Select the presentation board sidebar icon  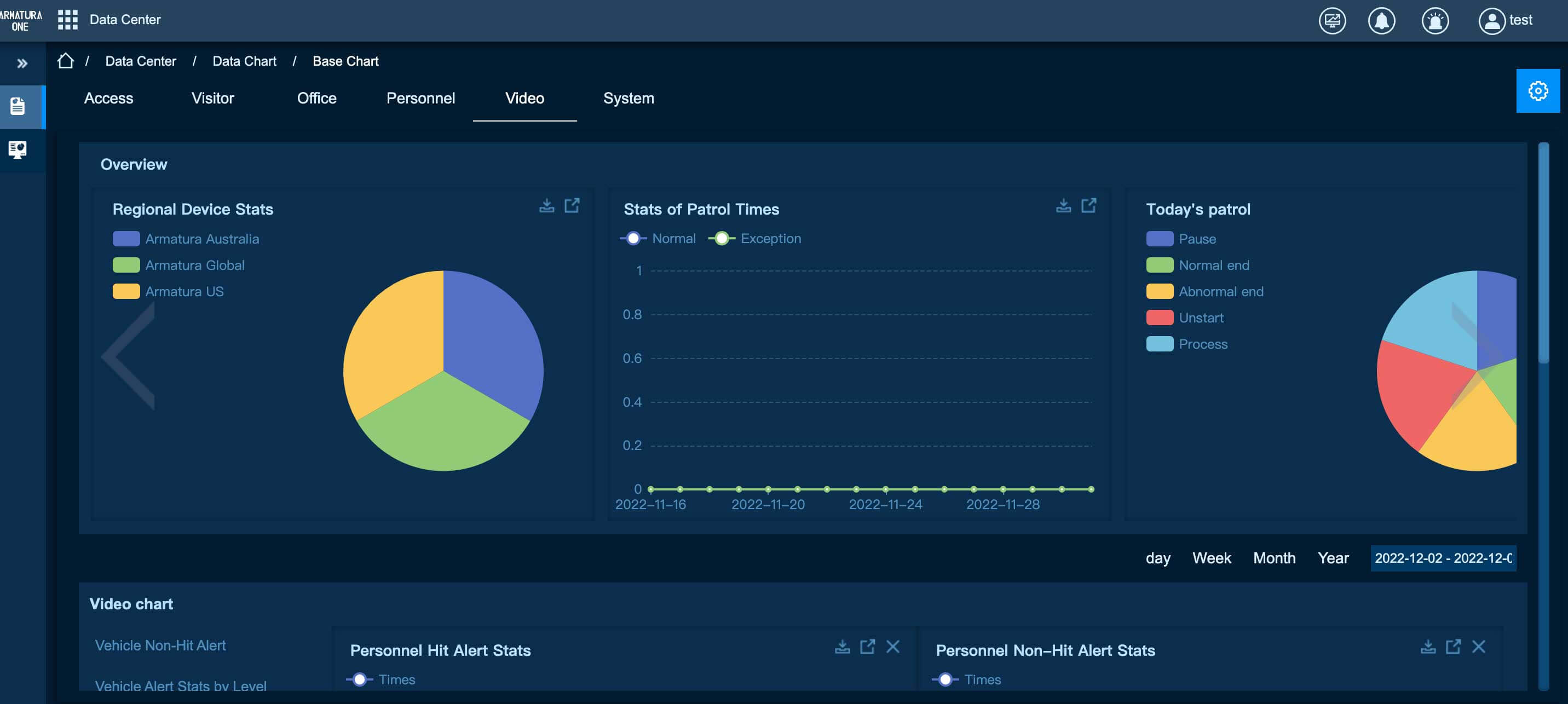pos(18,149)
